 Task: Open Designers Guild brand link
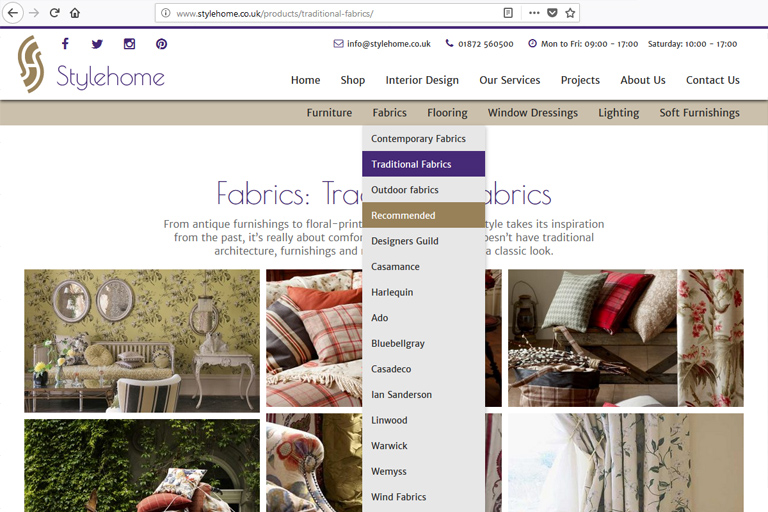(x=424, y=241)
